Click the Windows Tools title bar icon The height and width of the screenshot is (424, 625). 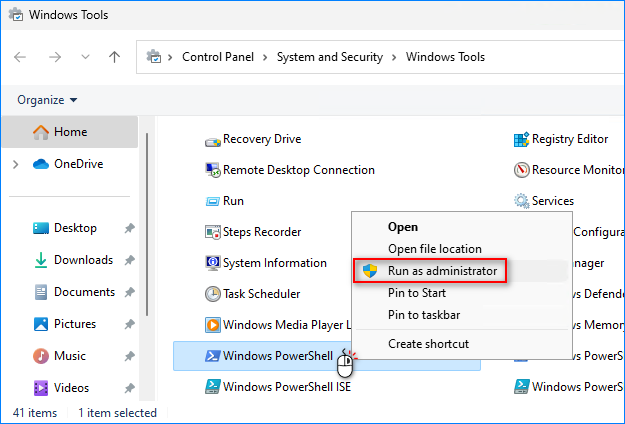(x=16, y=14)
